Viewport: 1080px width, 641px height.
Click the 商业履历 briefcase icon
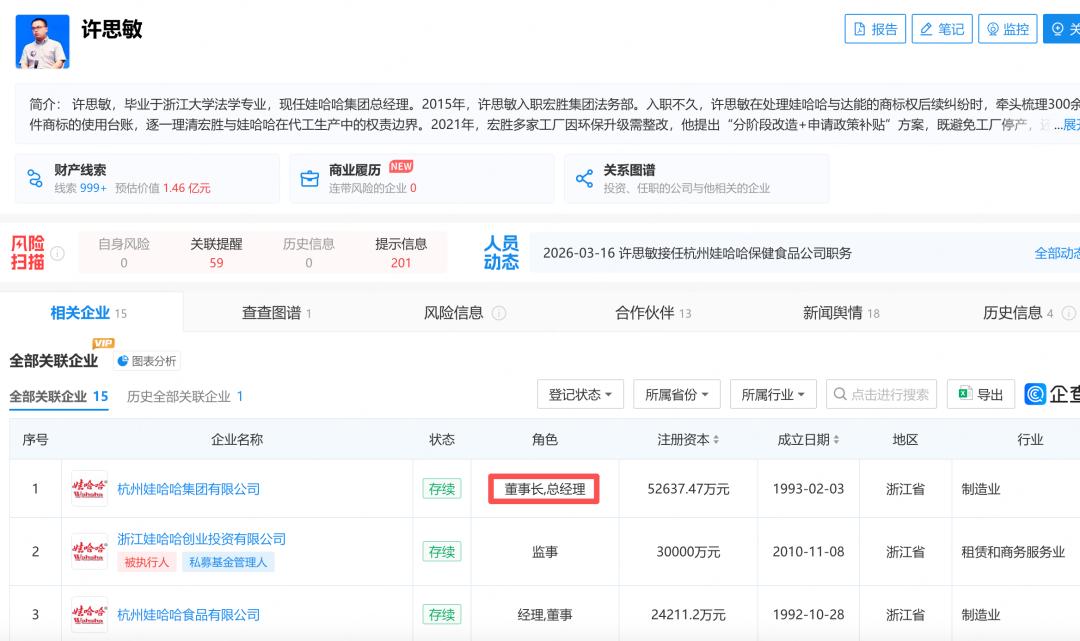coord(310,179)
